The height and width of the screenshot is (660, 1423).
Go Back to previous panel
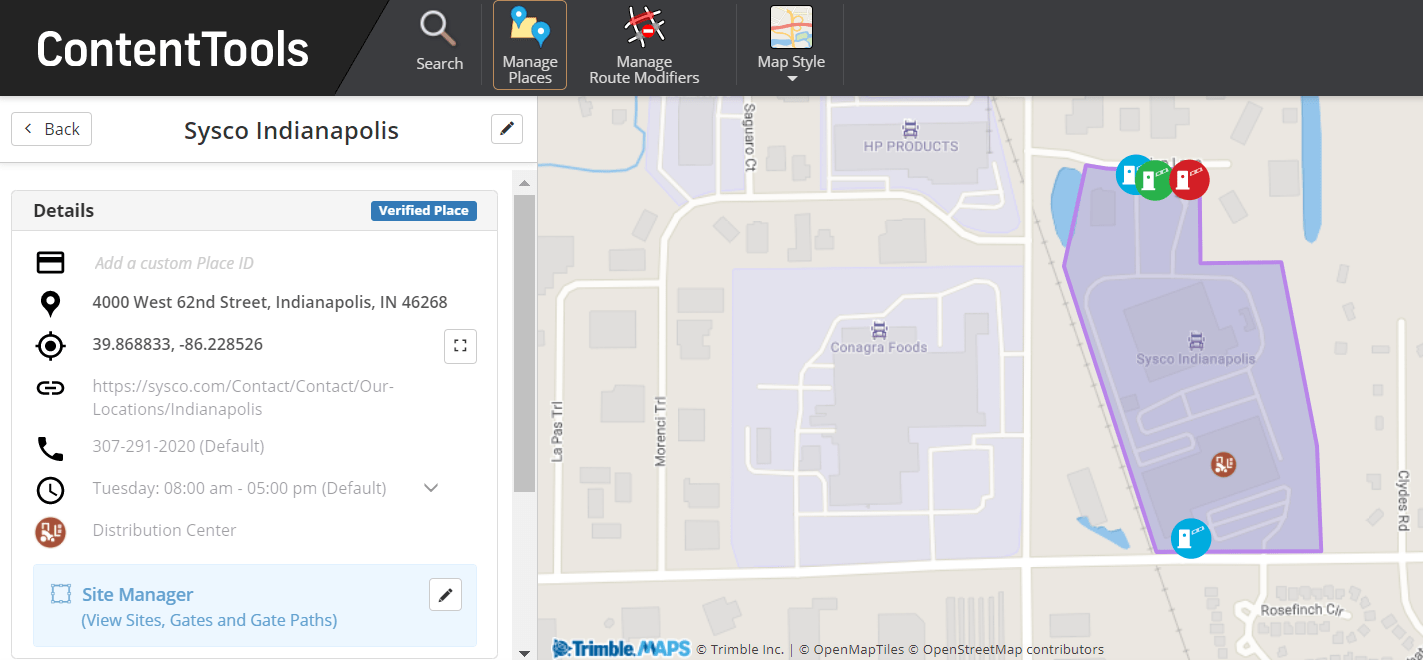click(x=52, y=129)
